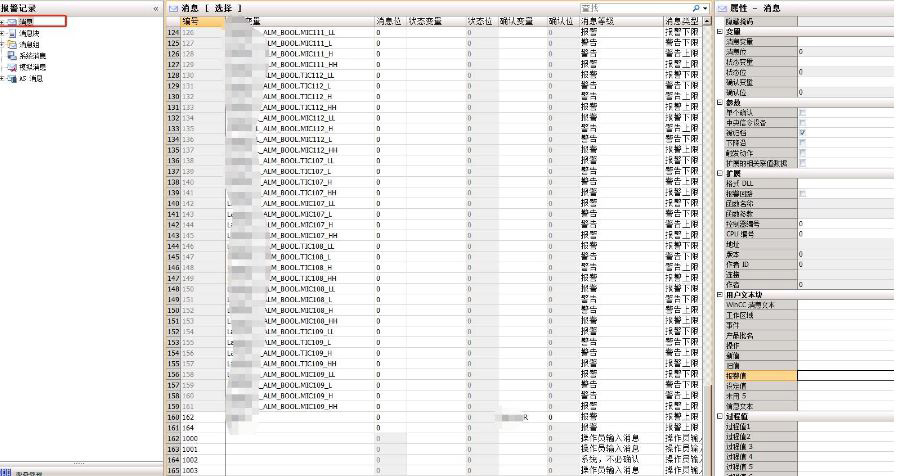
Task: Click the search magnifier icon
Action: (694, 8)
